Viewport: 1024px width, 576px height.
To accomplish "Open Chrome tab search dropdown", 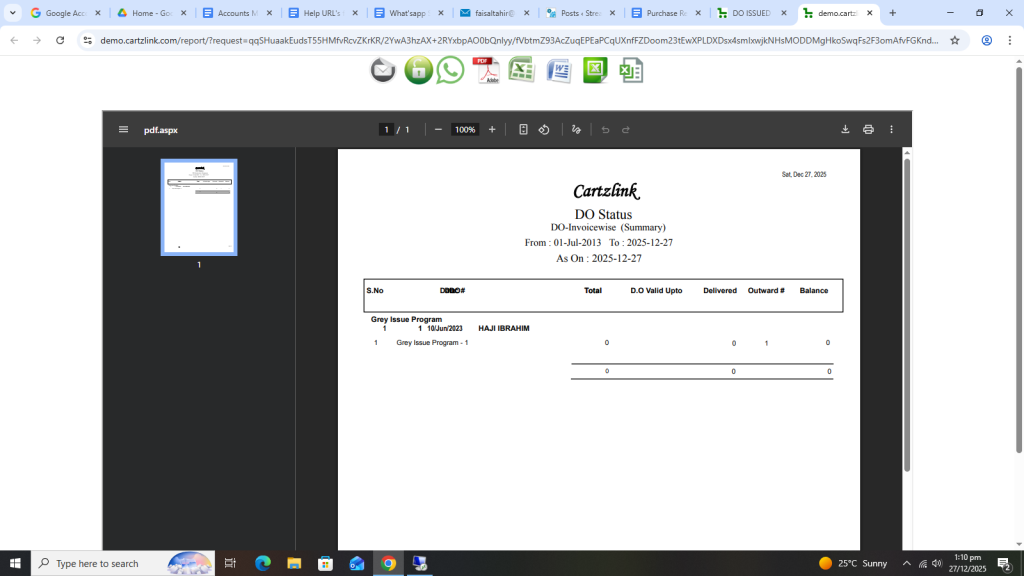I will 13,13.
